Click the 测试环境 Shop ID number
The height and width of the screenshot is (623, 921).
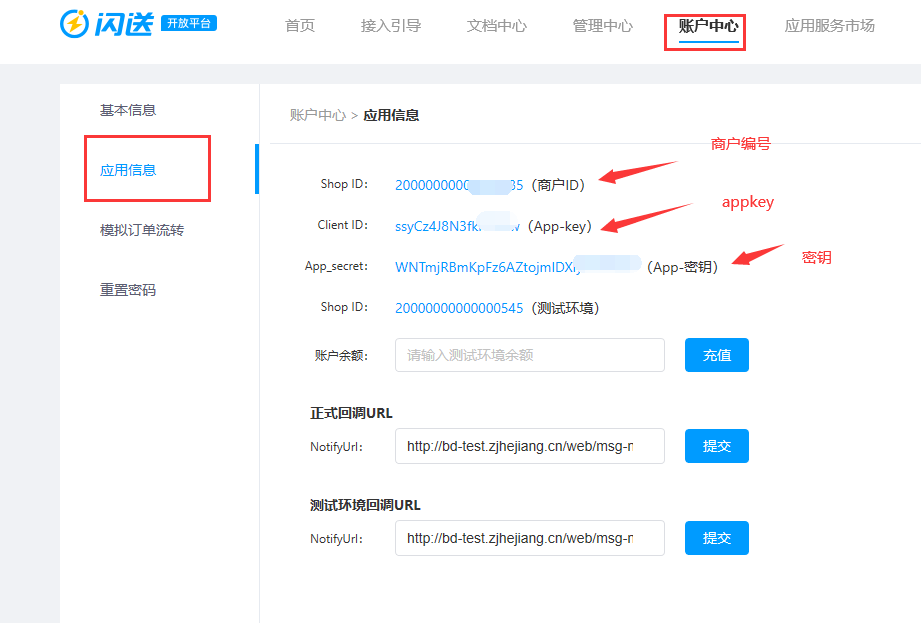coord(459,308)
